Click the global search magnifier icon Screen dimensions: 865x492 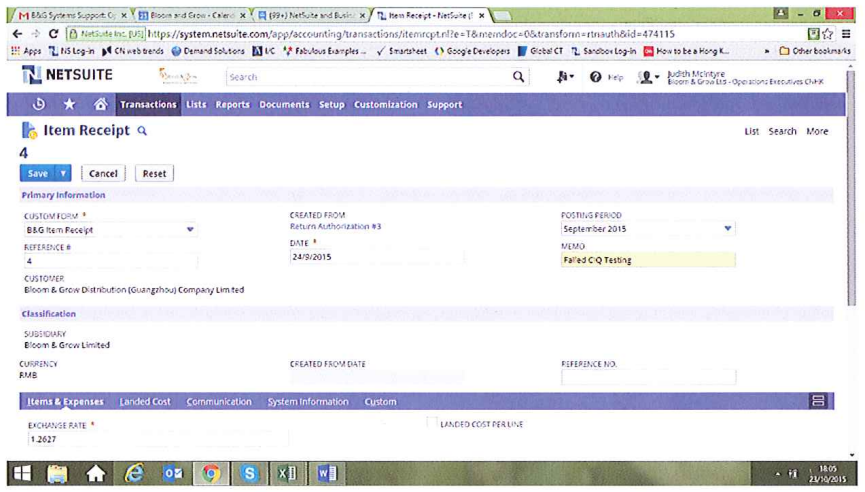pos(518,77)
